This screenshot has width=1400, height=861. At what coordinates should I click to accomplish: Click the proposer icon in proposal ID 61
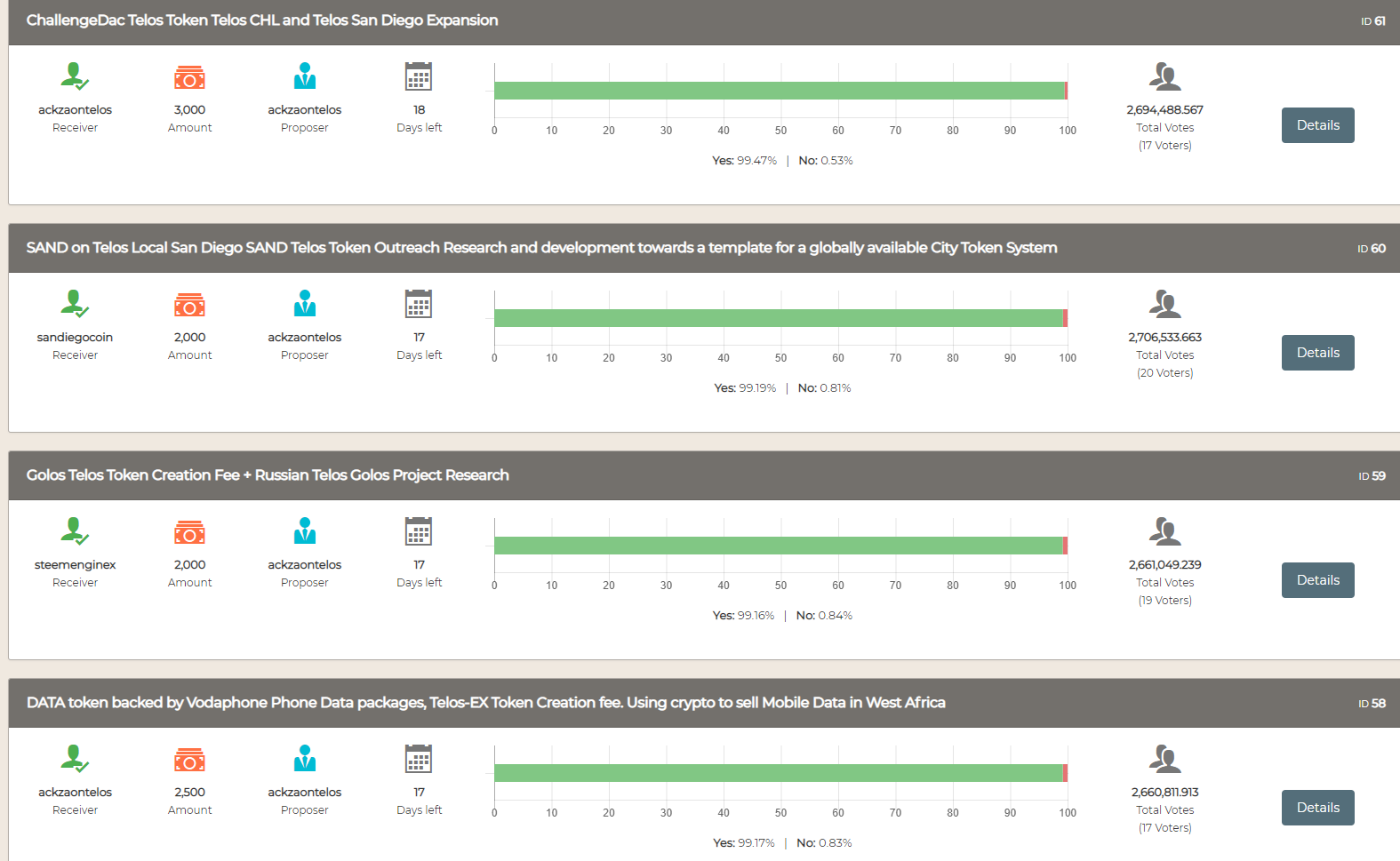coord(305,76)
